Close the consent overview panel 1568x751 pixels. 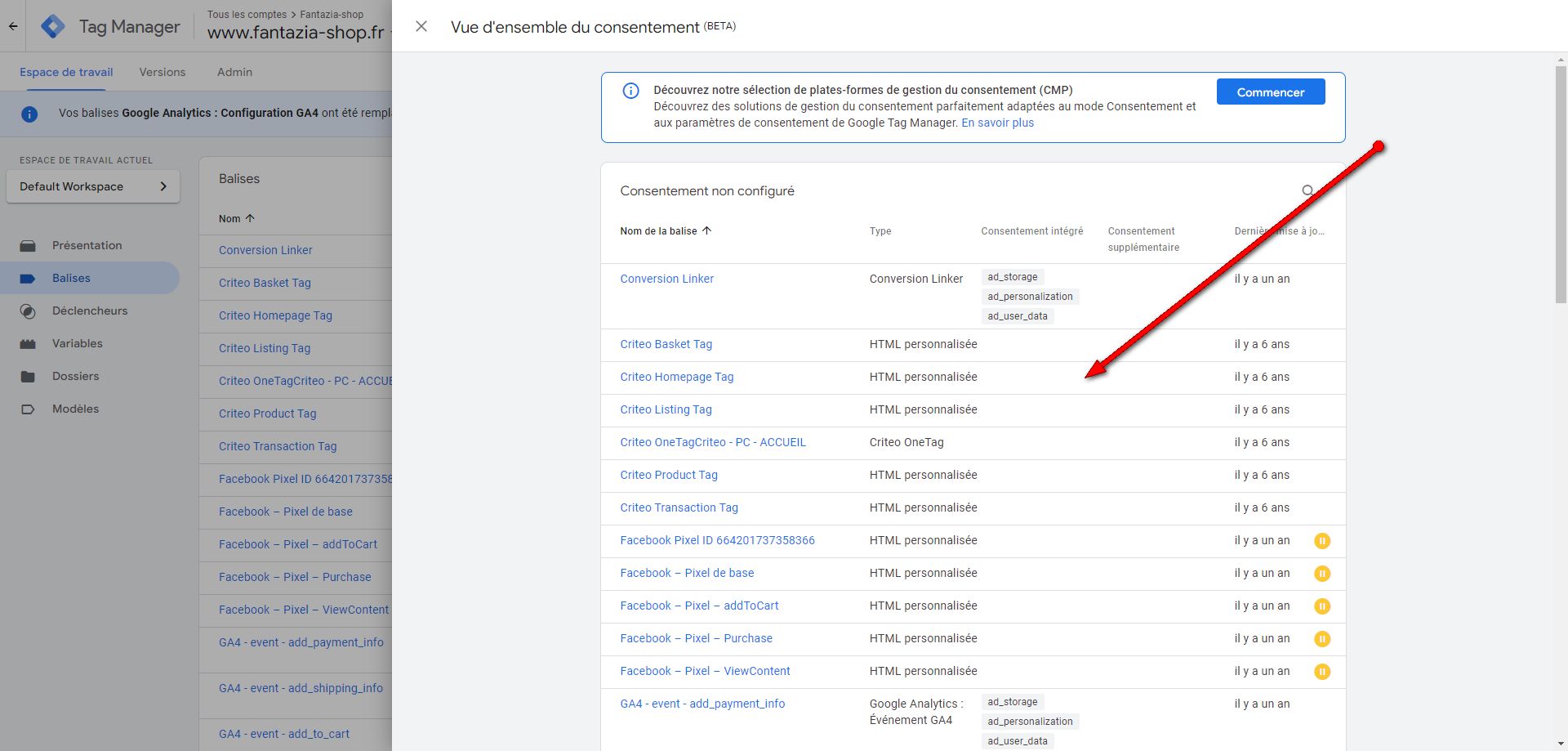tap(421, 26)
